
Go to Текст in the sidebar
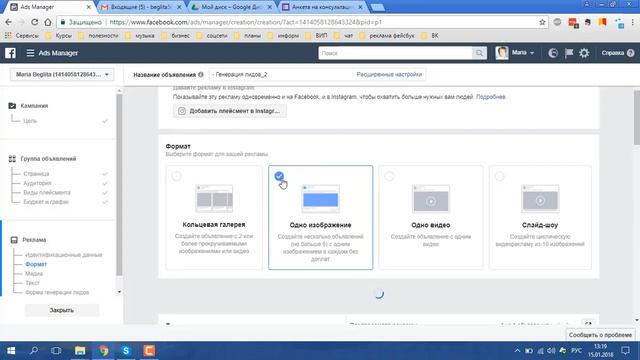[32, 283]
